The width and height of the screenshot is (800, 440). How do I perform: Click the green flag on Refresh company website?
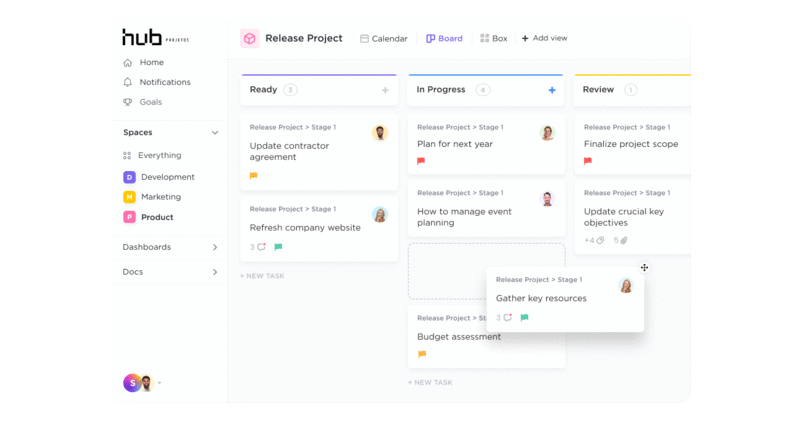click(x=278, y=246)
